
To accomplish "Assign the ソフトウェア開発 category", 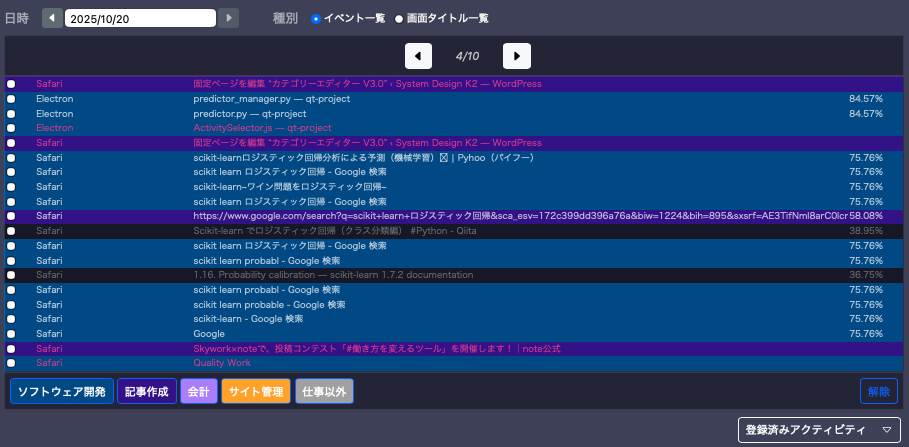I will coord(61,391).
